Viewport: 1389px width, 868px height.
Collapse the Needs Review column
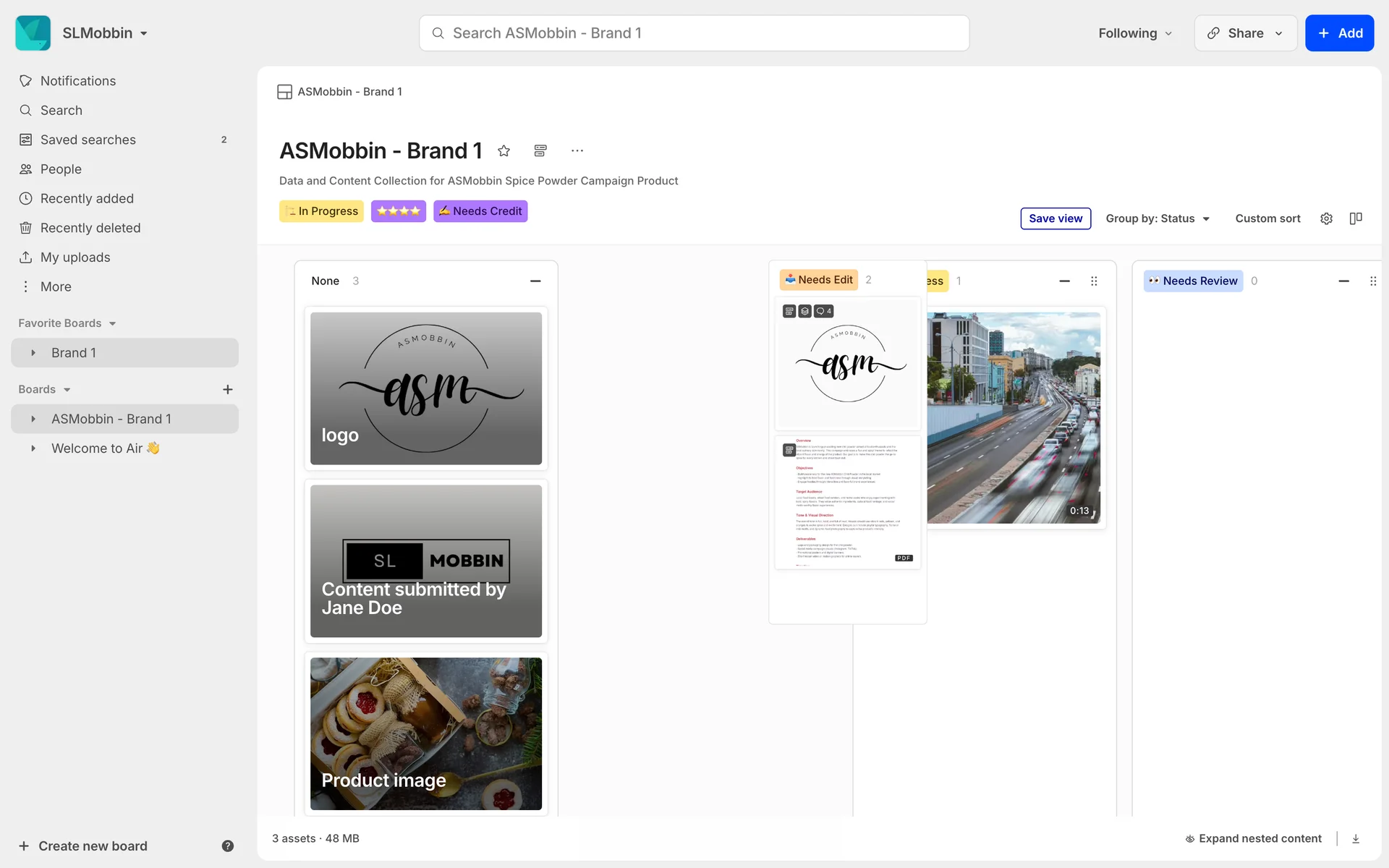point(1343,281)
